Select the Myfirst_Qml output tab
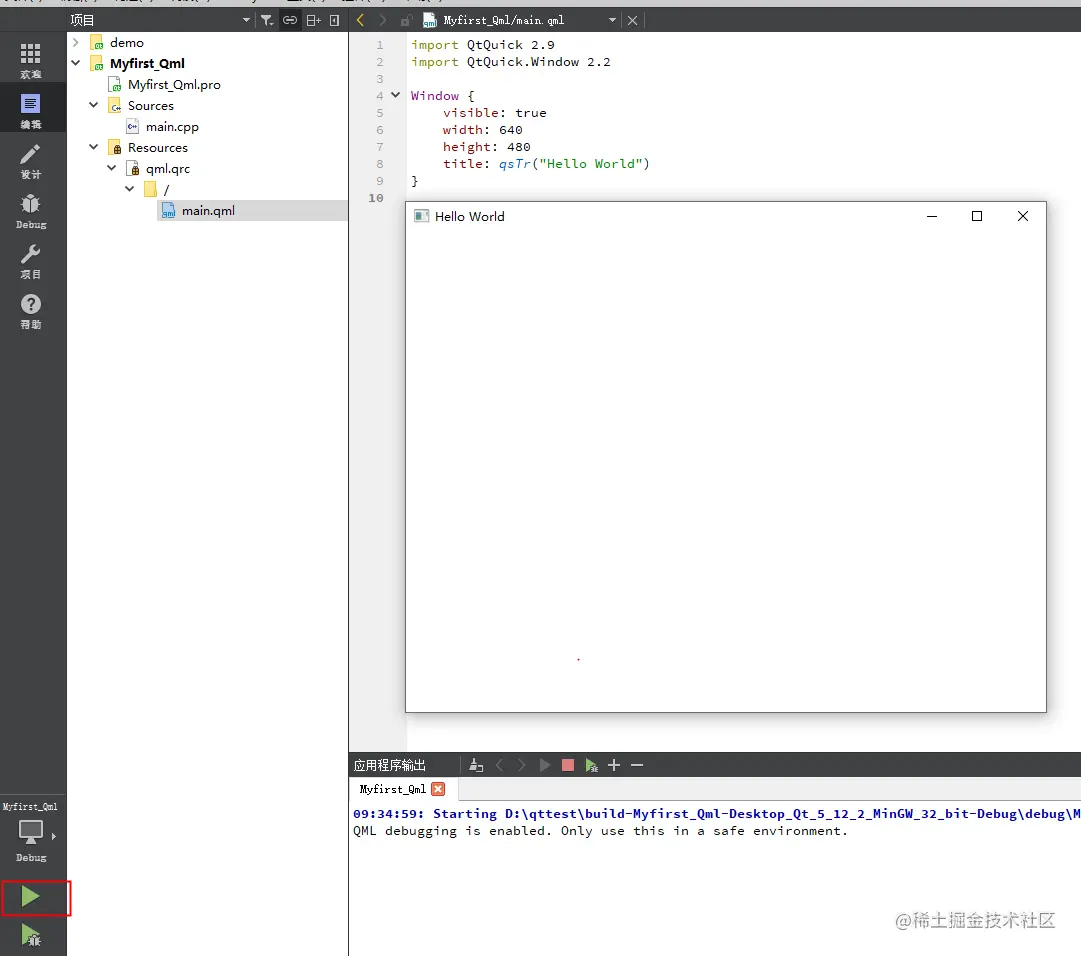Image resolution: width=1081 pixels, height=956 pixels. coord(392,789)
